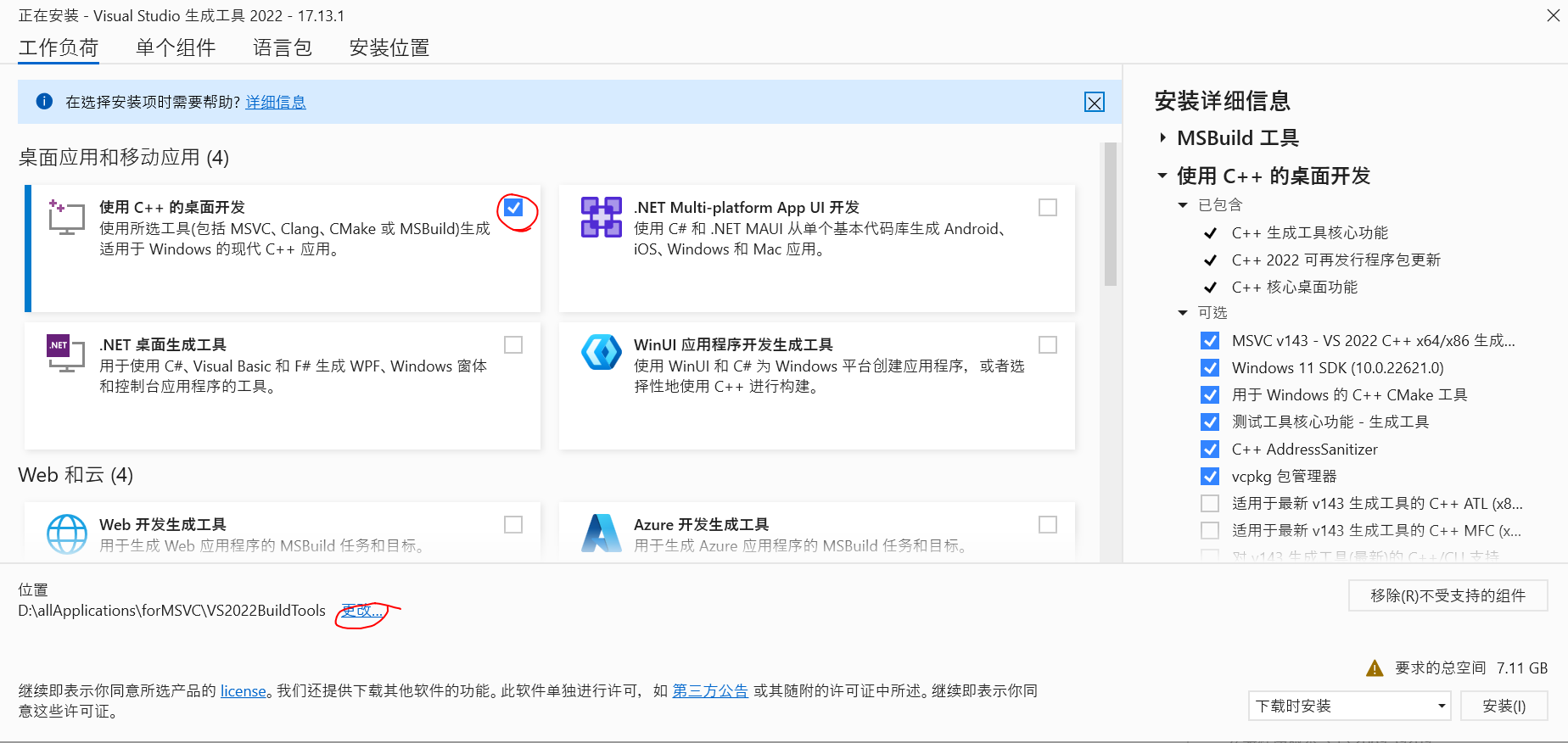Uncheck Windows 11 SDK (10.0.22621.0)

pos(1210,368)
